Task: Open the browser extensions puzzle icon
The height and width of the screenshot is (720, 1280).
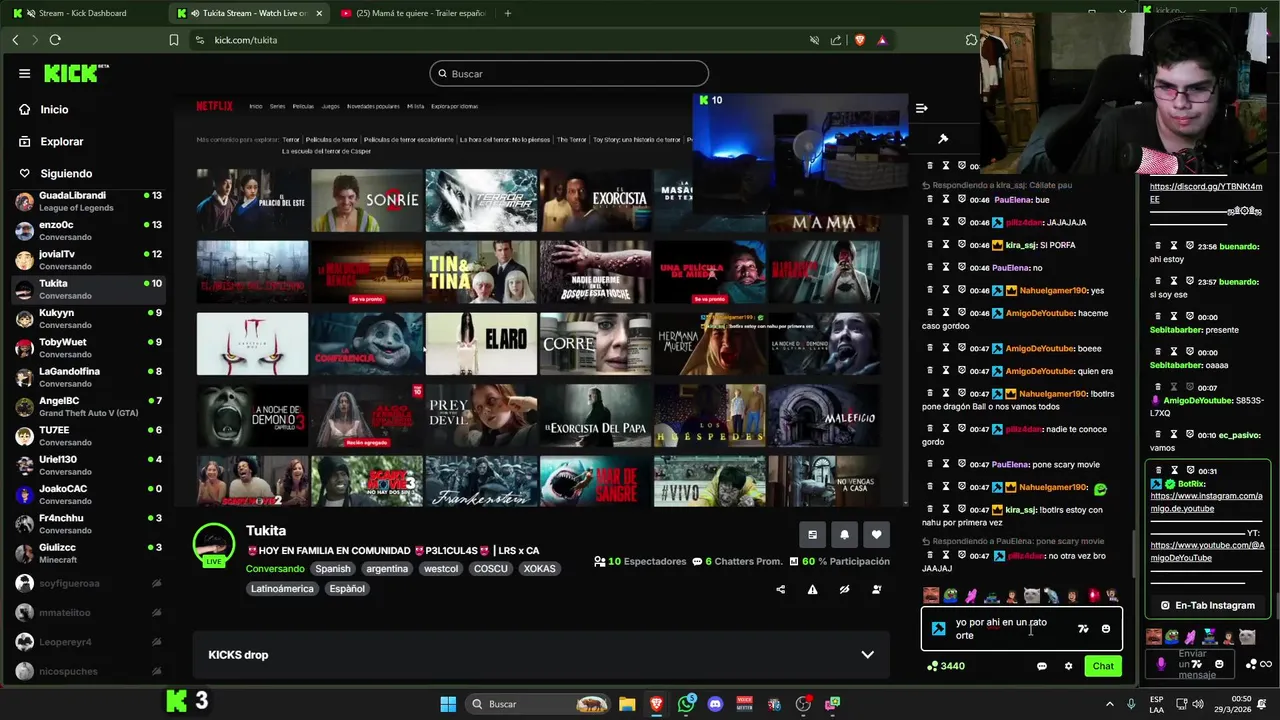Action: [x=971, y=40]
